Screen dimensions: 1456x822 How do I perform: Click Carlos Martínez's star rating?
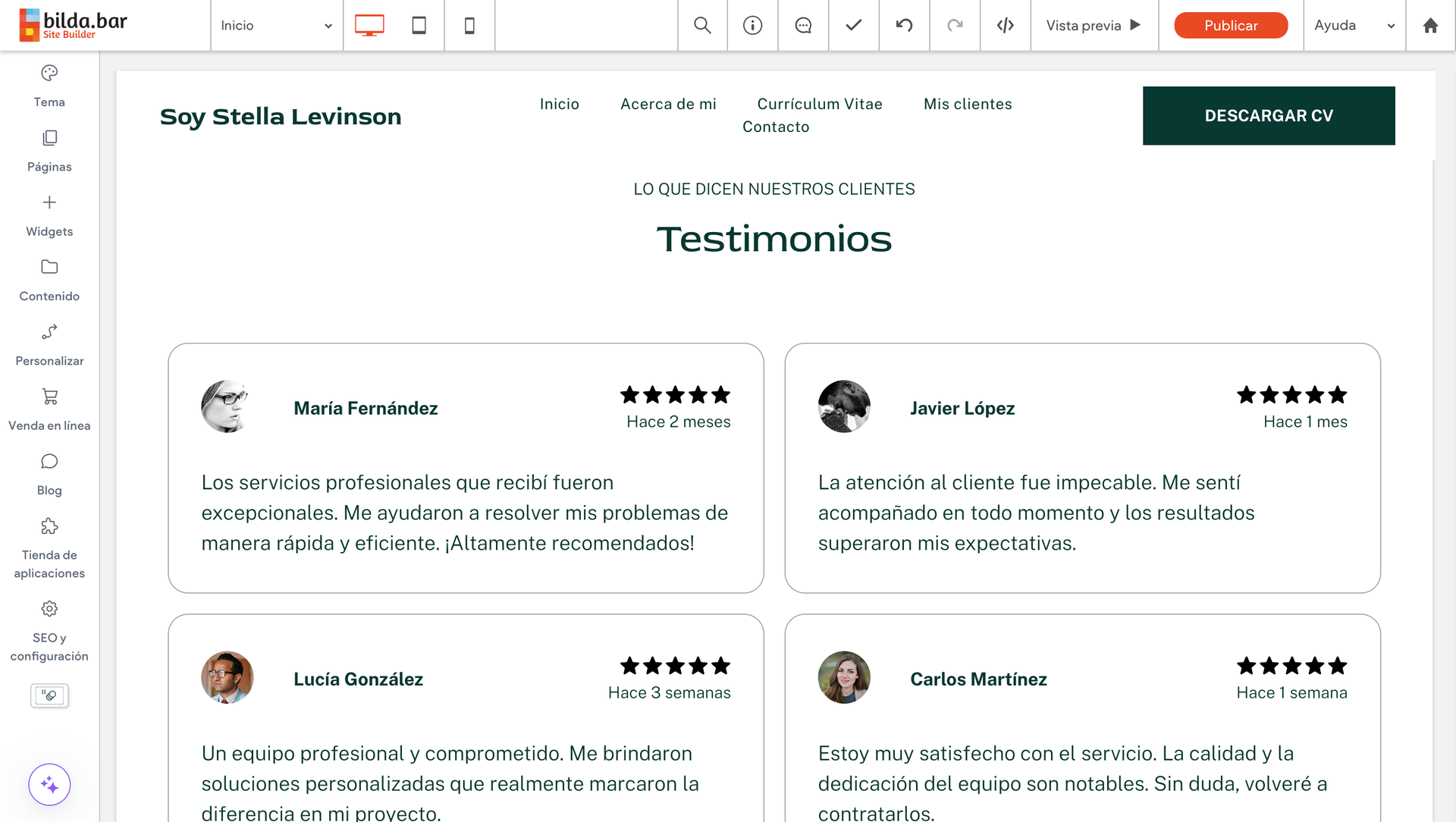(x=1291, y=665)
